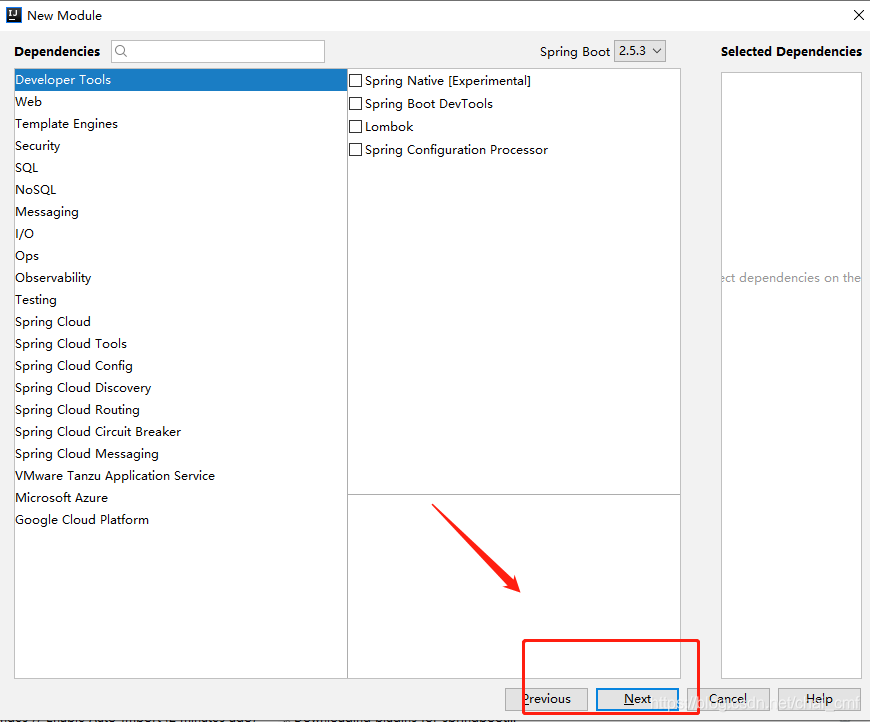Tick the Lombok checkbox
The height and width of the screenshot is (722, 870).
tap(356, 127)
